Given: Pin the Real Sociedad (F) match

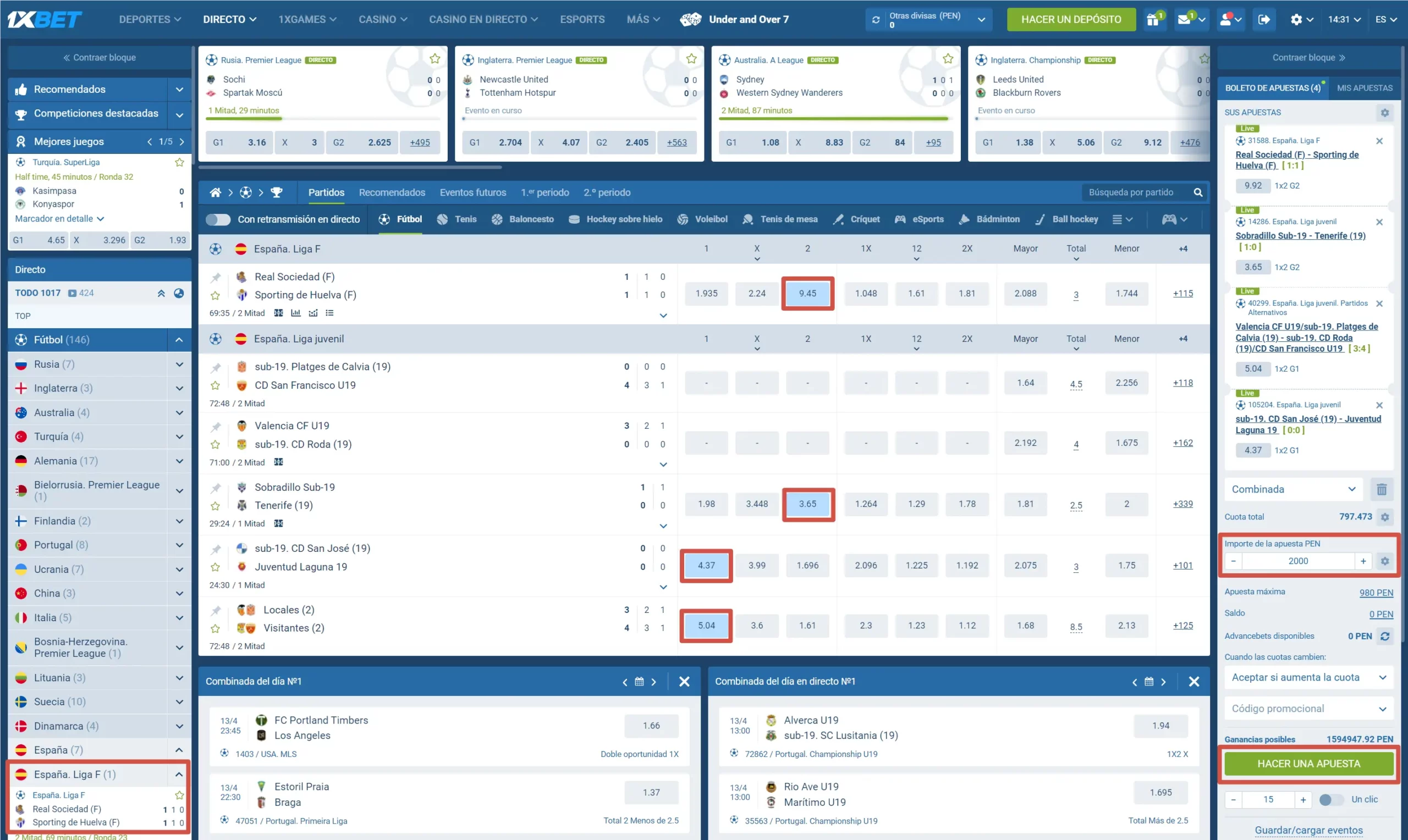Looking at the screenshot, I should 216,278.
